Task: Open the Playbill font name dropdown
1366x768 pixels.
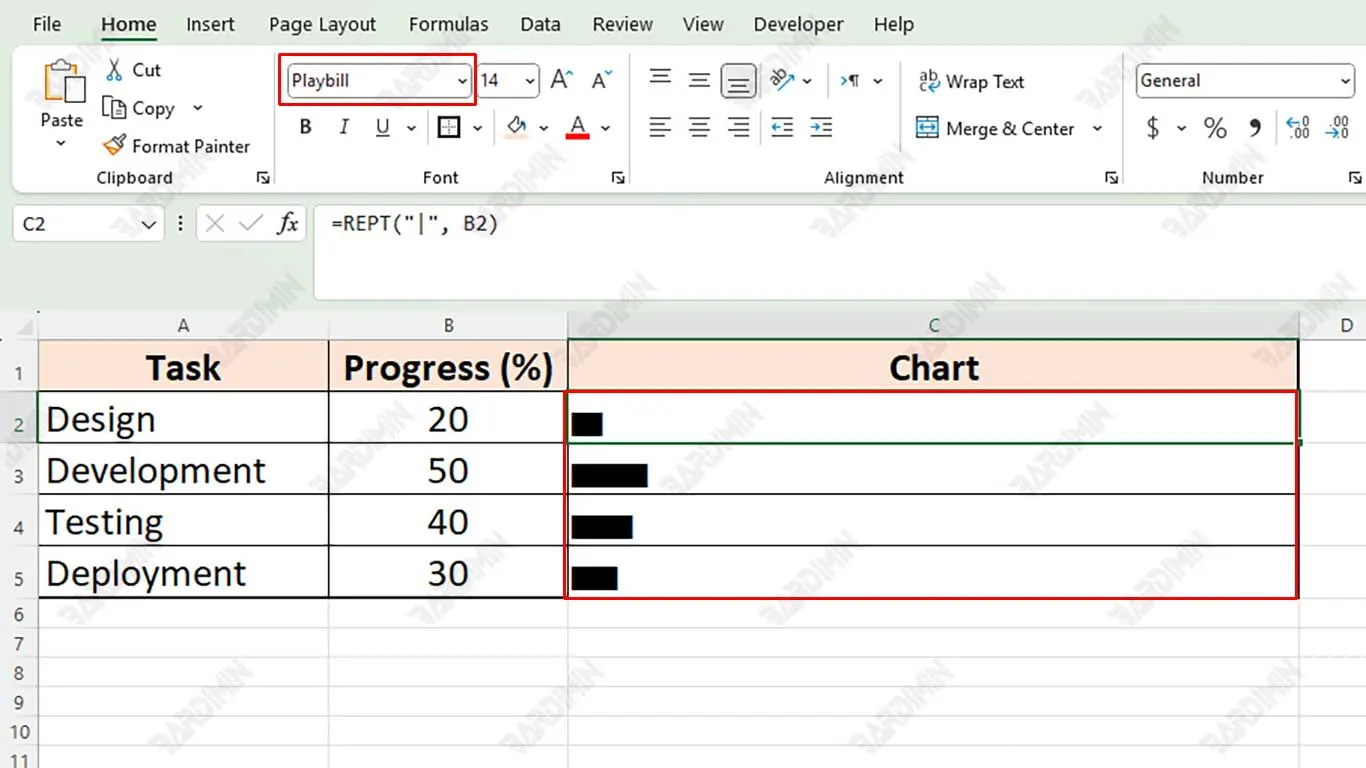Action: point(462,81)
